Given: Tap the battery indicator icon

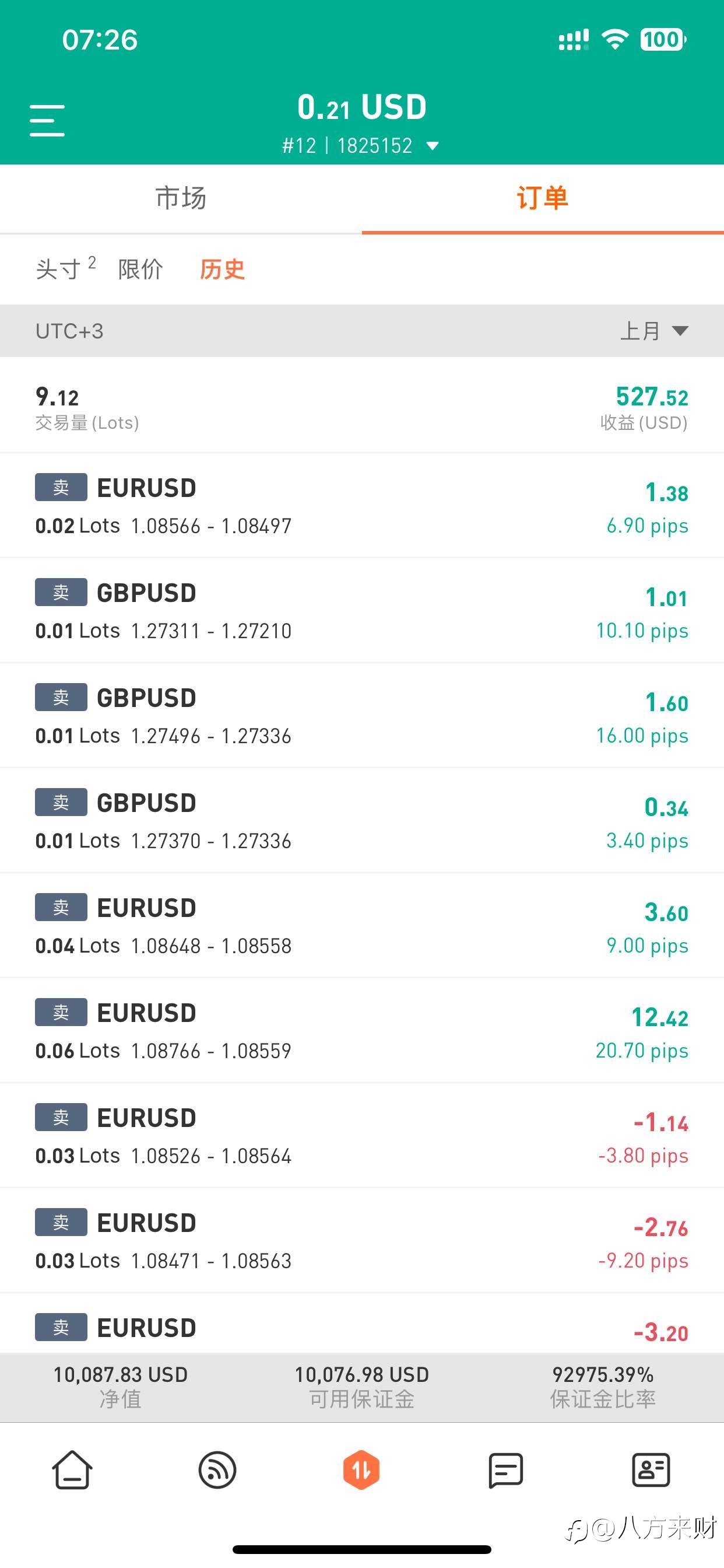Looking at the screenshot, I should [663, 40].
